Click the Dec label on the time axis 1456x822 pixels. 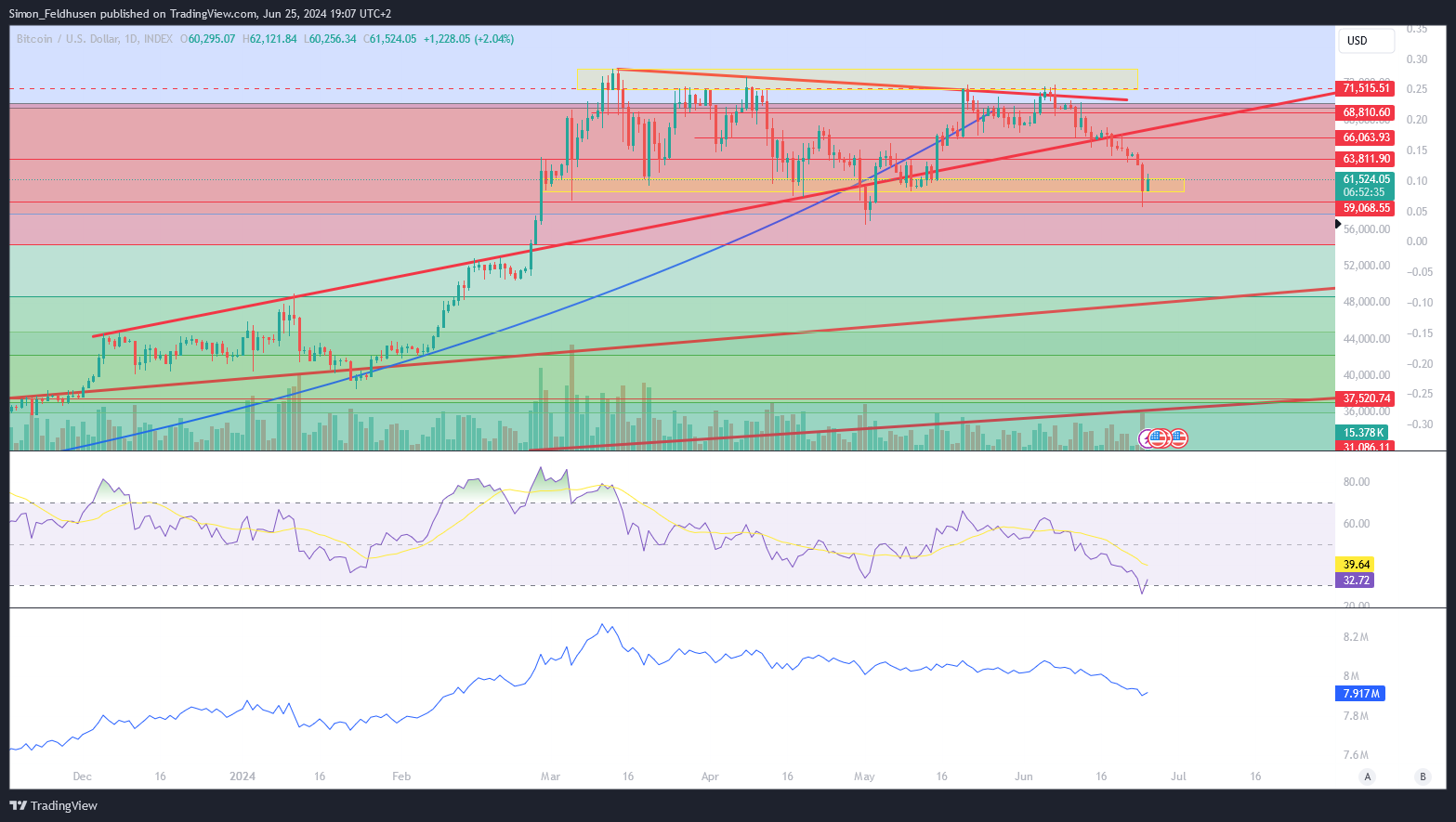tap(82, 776)
